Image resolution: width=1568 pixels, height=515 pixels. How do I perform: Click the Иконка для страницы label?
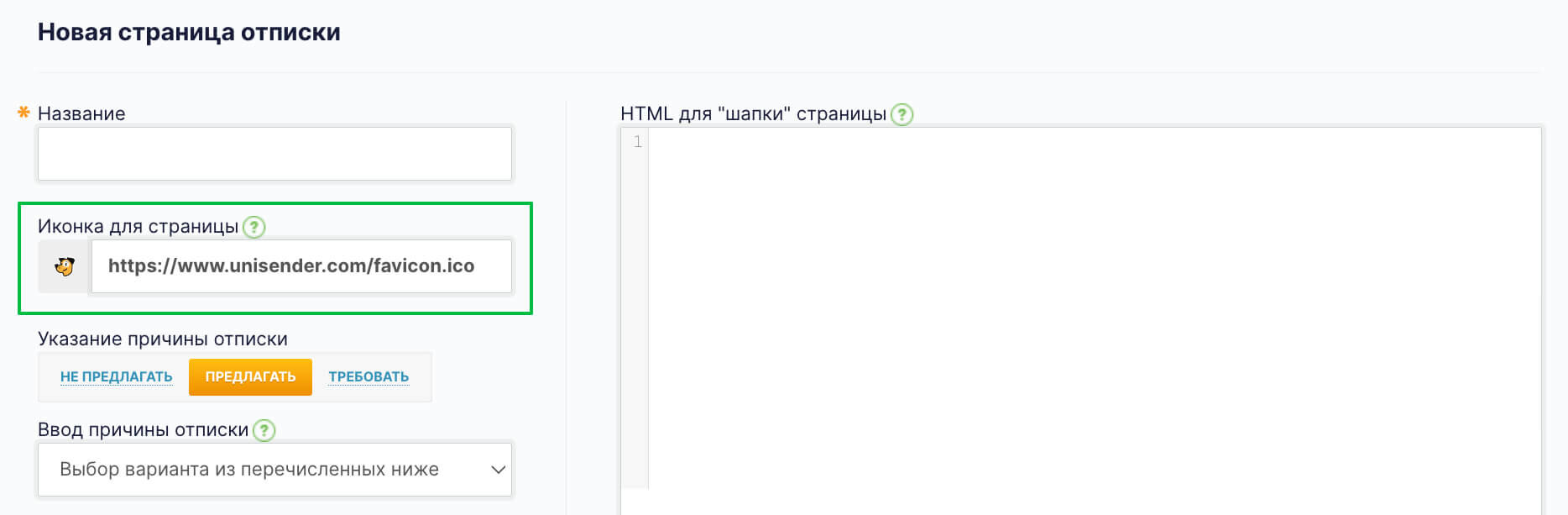tap(139, 227)
